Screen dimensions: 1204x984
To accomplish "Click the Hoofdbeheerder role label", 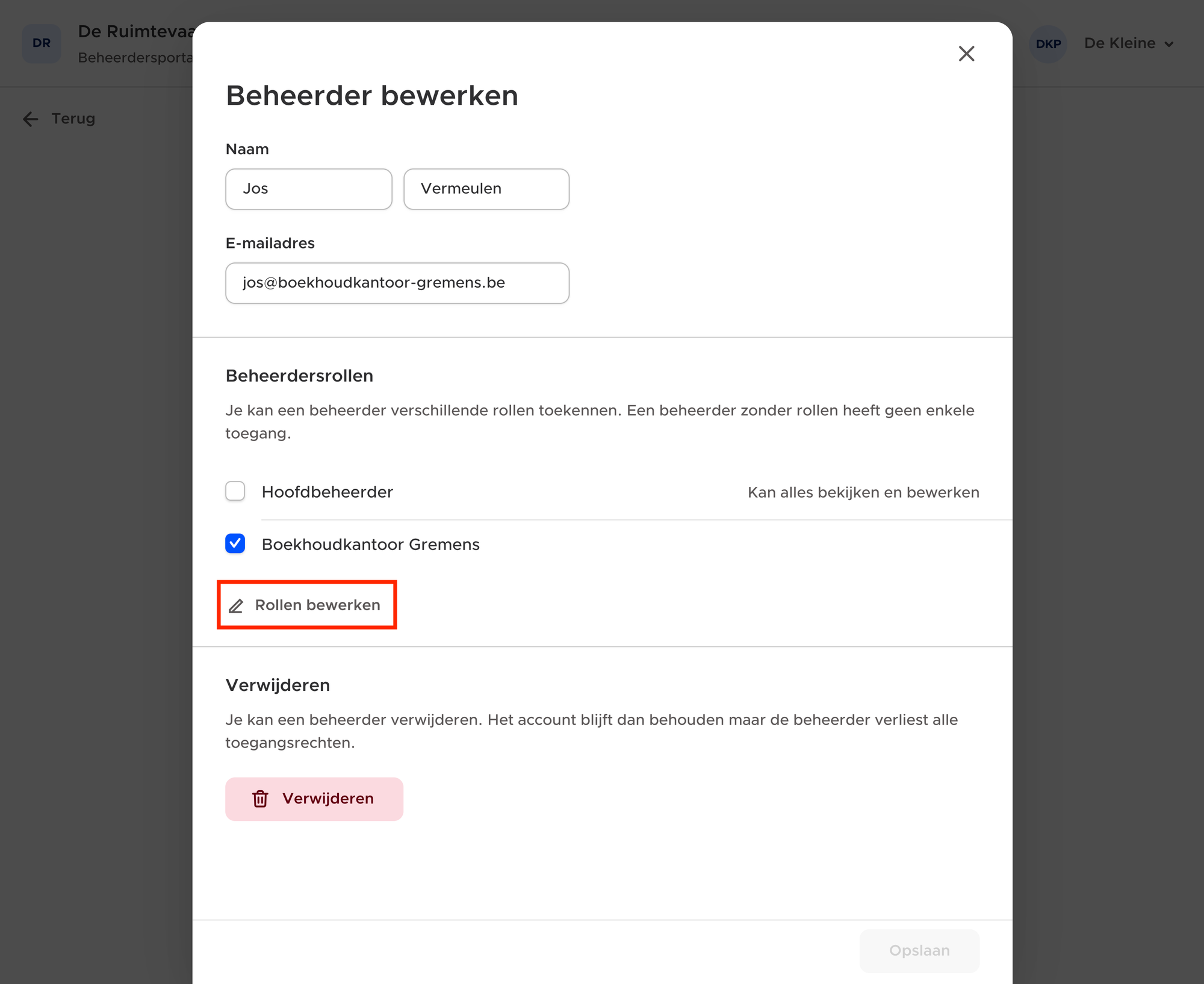I will pos(327,492).
